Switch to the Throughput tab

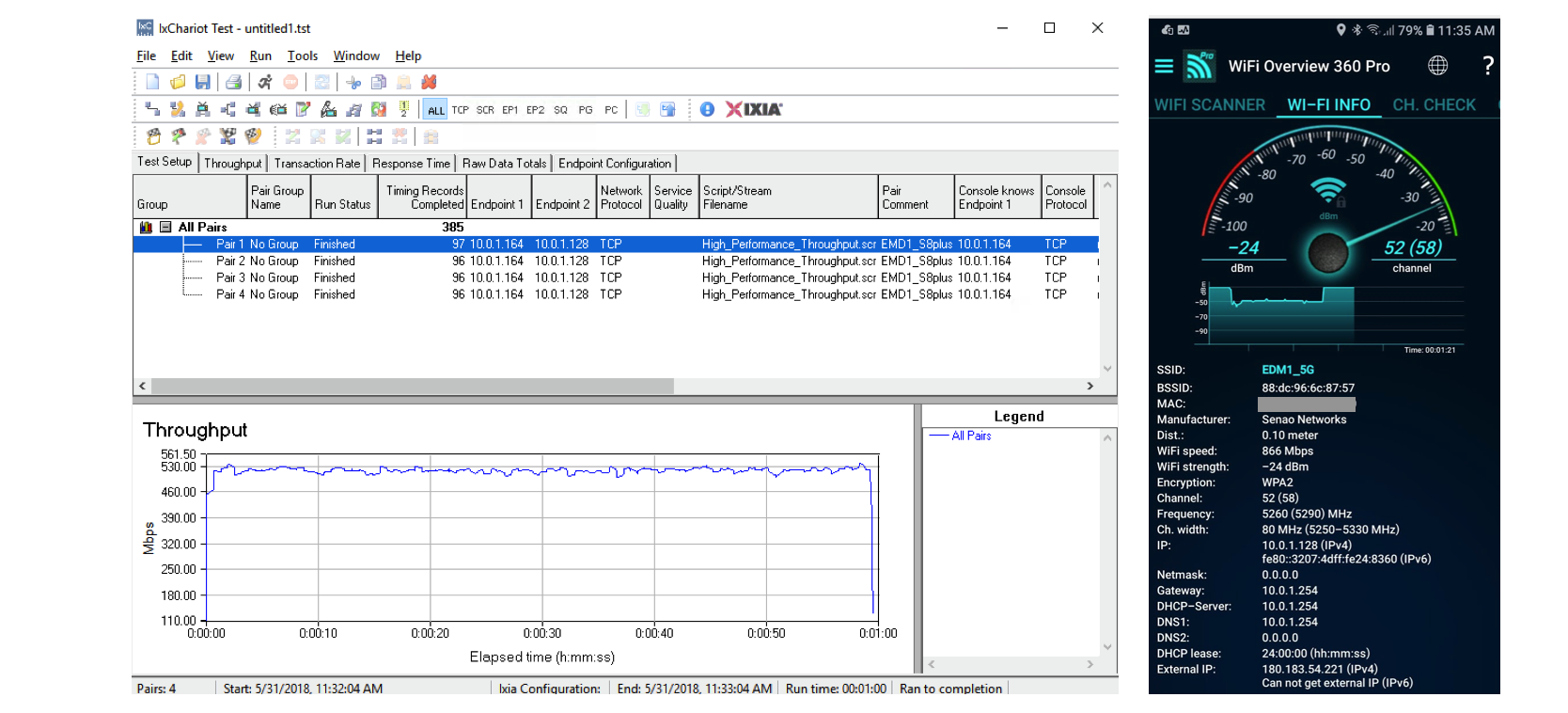click(x=232, y=164)
